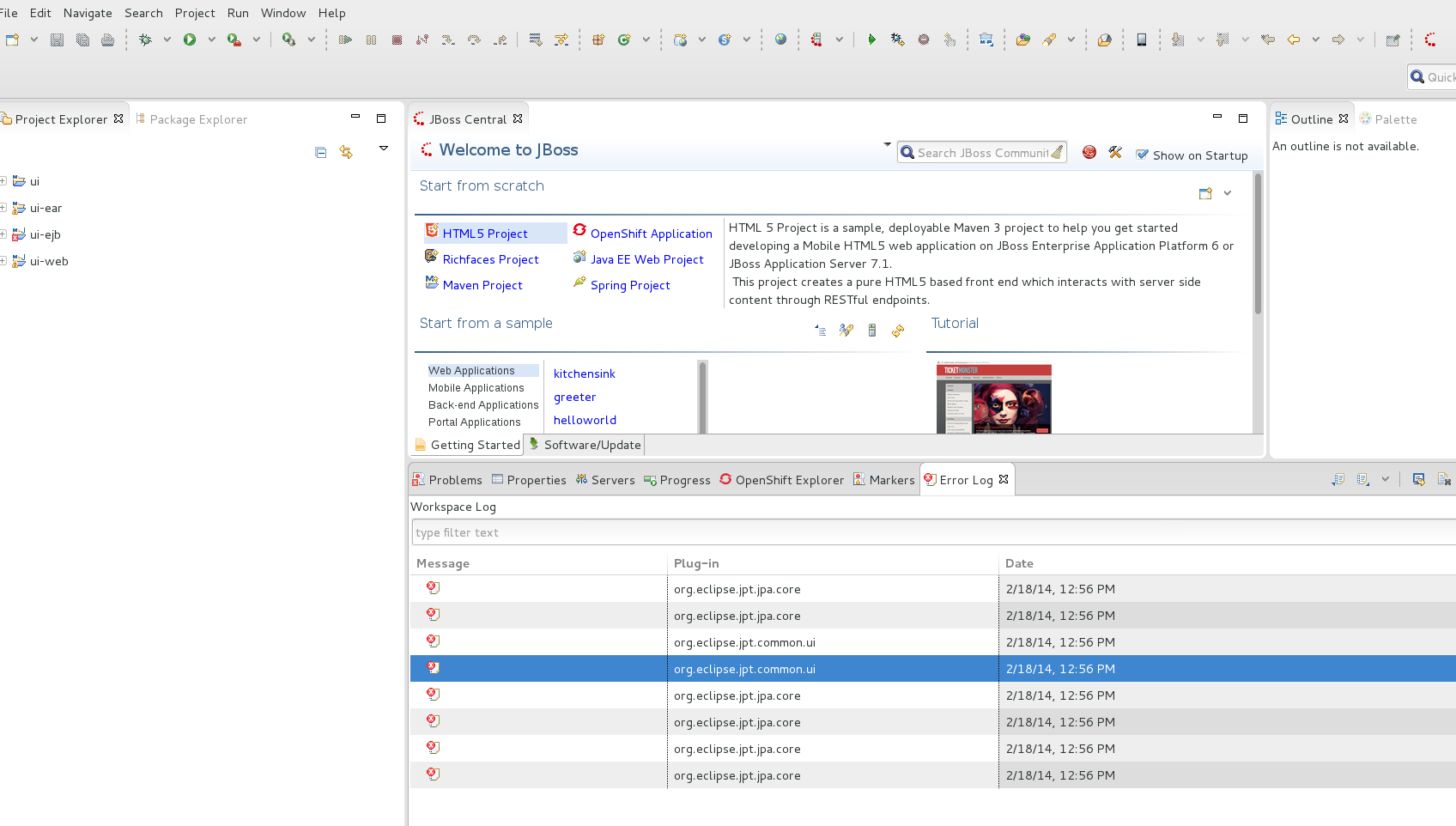Screen dimensions: 1456x826
Task: Open the Window menu
Action: click(x=283, y=13)
